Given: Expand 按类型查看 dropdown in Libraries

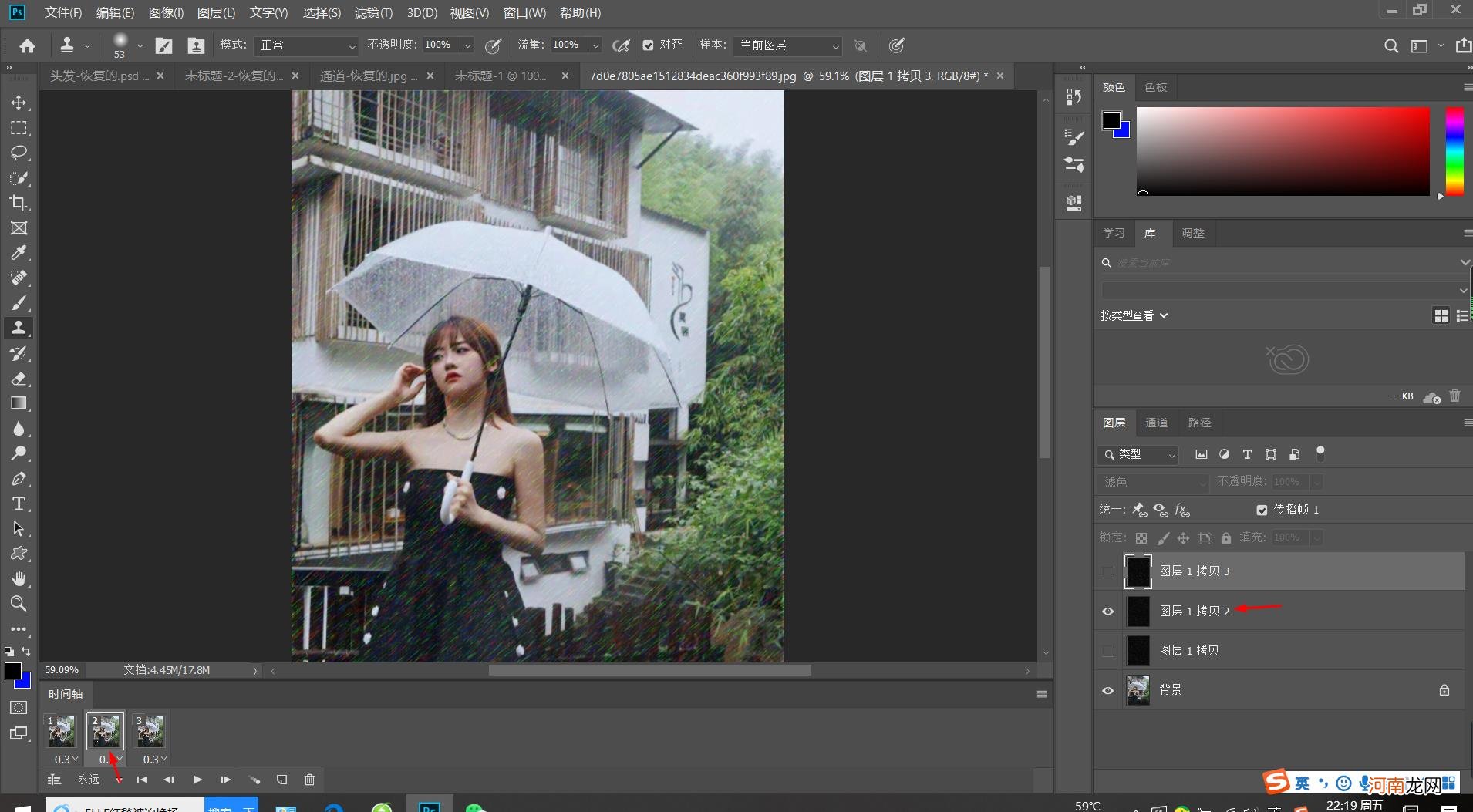Looking at the screenshot, I should [x=1134, y=315].
